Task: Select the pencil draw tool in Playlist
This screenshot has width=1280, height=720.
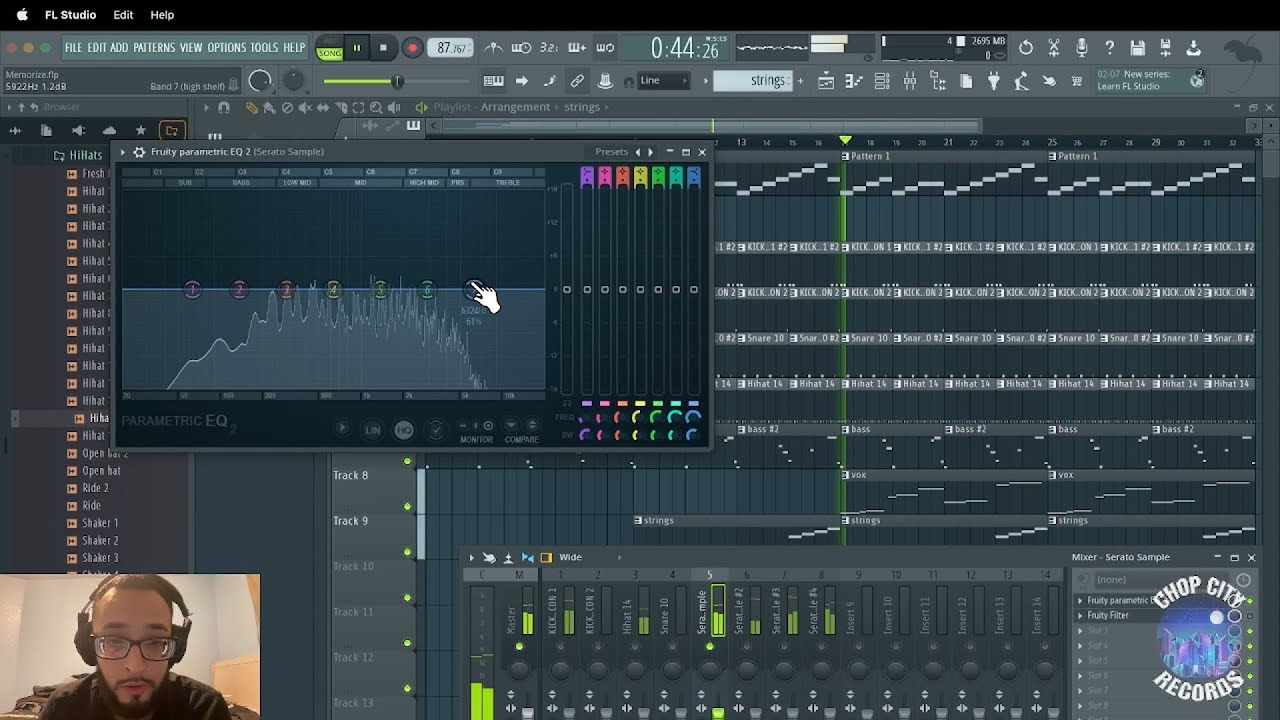Action: click(x=251, y=107)
